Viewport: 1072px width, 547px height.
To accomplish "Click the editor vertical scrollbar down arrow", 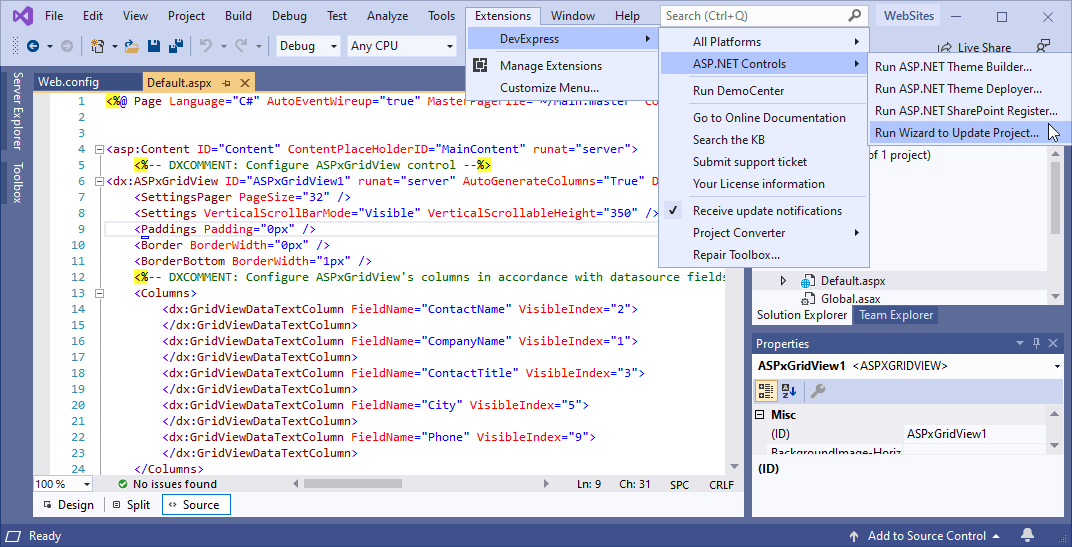I will click(735, 466).
